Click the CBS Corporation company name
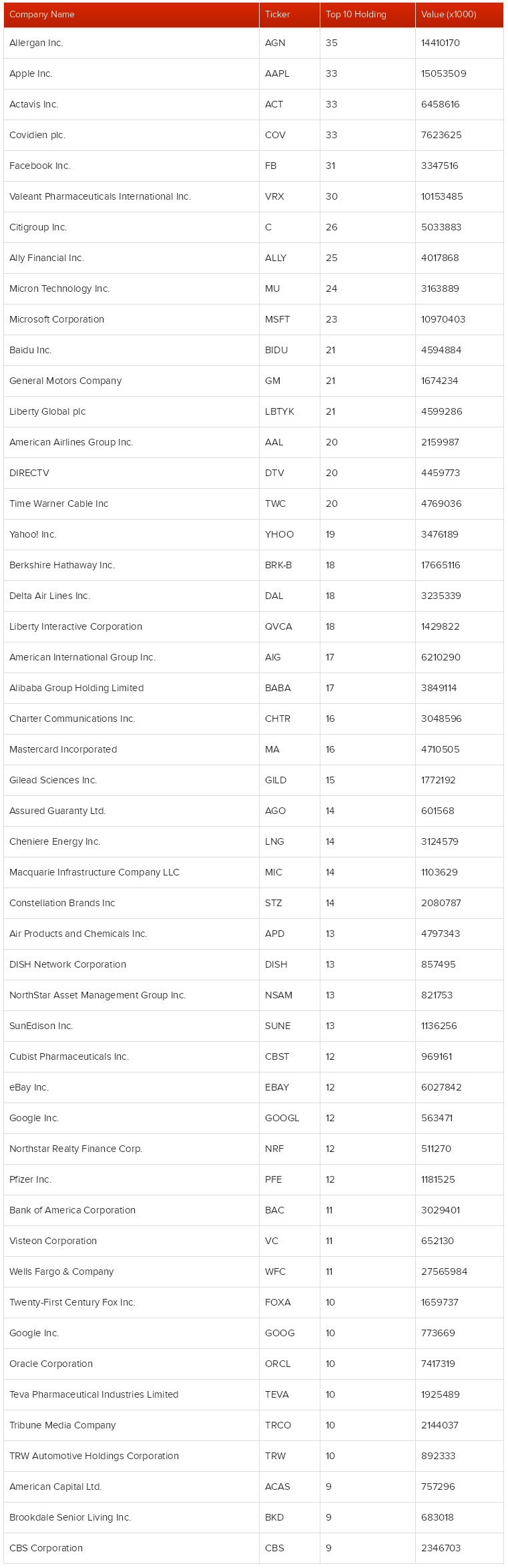The height and width of the screenshot is (1568, 508). (46, 1548)
